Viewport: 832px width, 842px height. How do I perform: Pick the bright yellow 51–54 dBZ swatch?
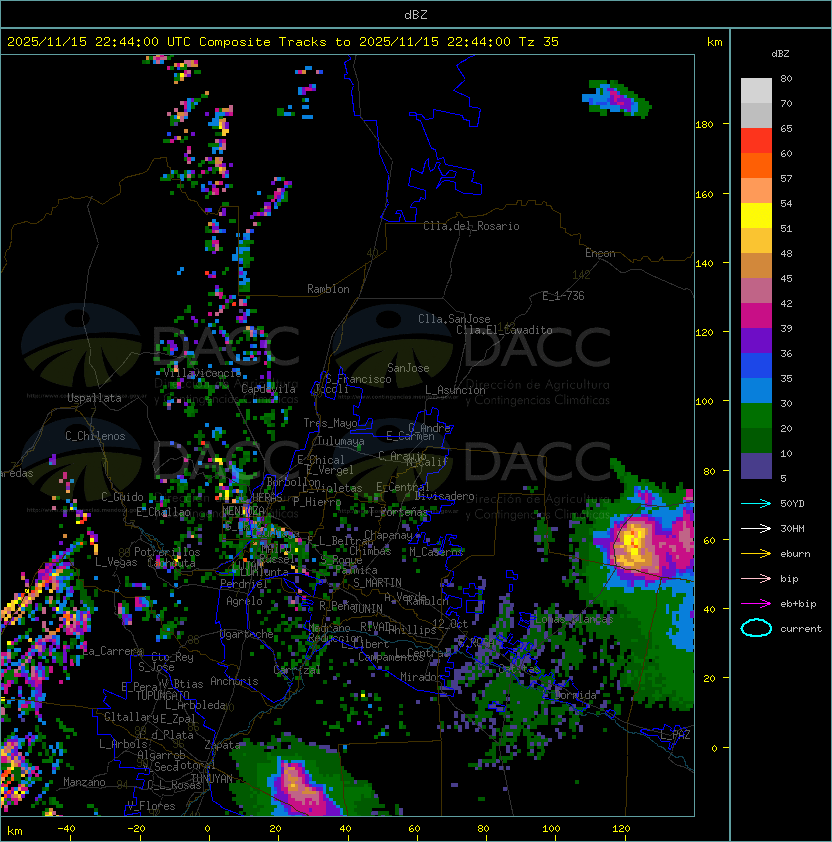(x=756, y=215)
